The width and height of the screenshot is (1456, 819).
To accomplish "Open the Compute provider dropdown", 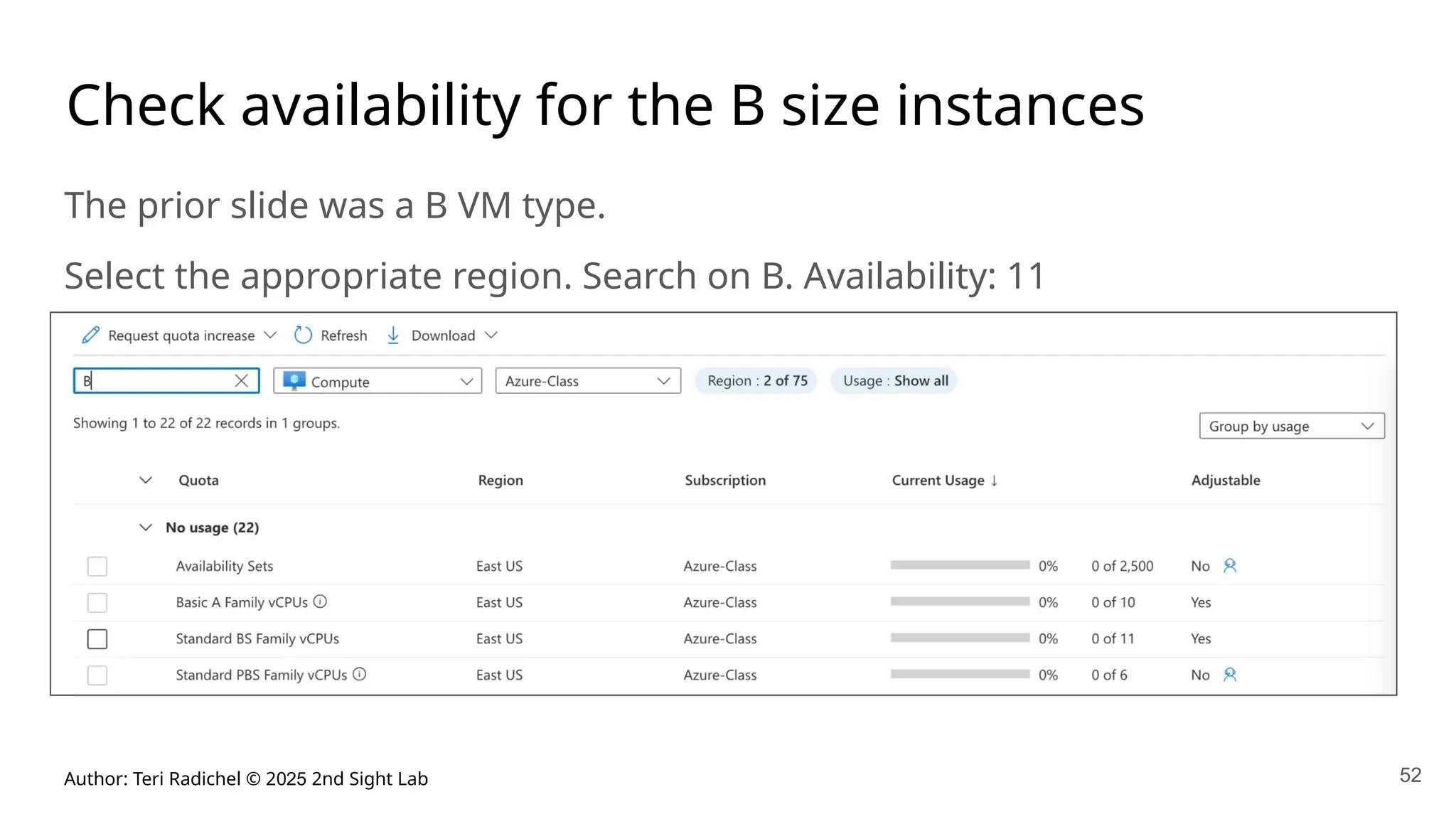I will [x=378, y=381].
